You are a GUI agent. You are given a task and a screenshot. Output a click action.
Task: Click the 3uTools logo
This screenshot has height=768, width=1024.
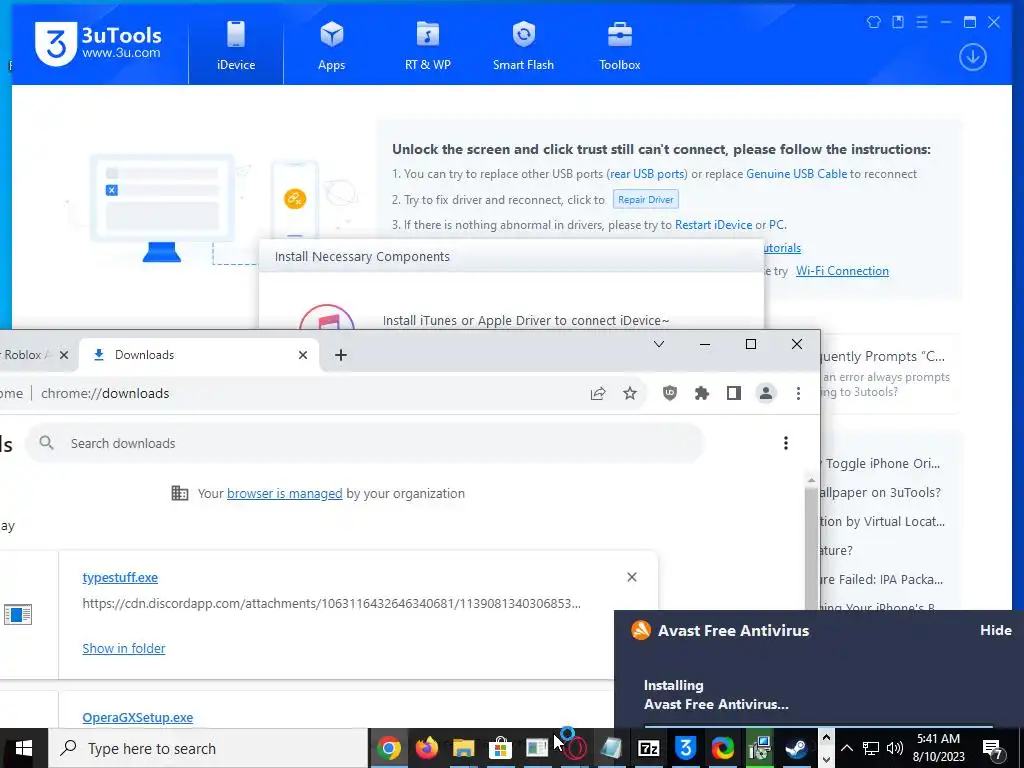coord(98,44)
